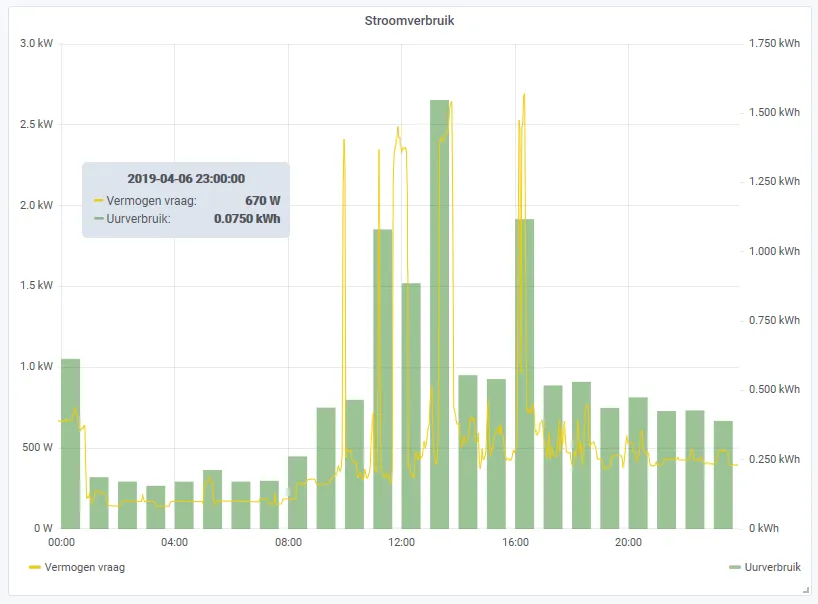Viewport: 818px width, 604px height.
Task: Click the 04:00 x-axis time label
Action: 174,542
